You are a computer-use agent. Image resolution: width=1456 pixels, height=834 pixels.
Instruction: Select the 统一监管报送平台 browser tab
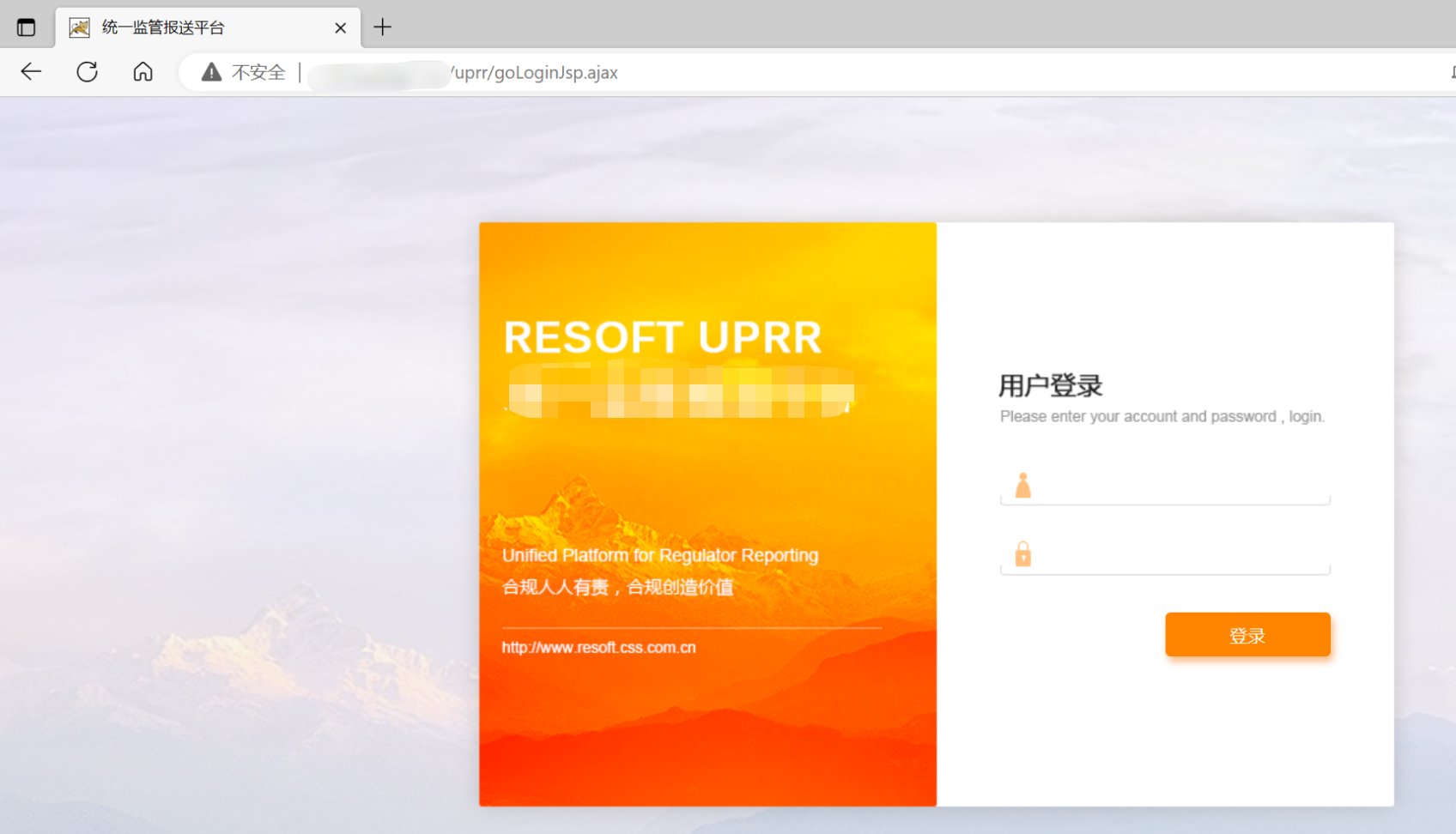coord(209,27)
